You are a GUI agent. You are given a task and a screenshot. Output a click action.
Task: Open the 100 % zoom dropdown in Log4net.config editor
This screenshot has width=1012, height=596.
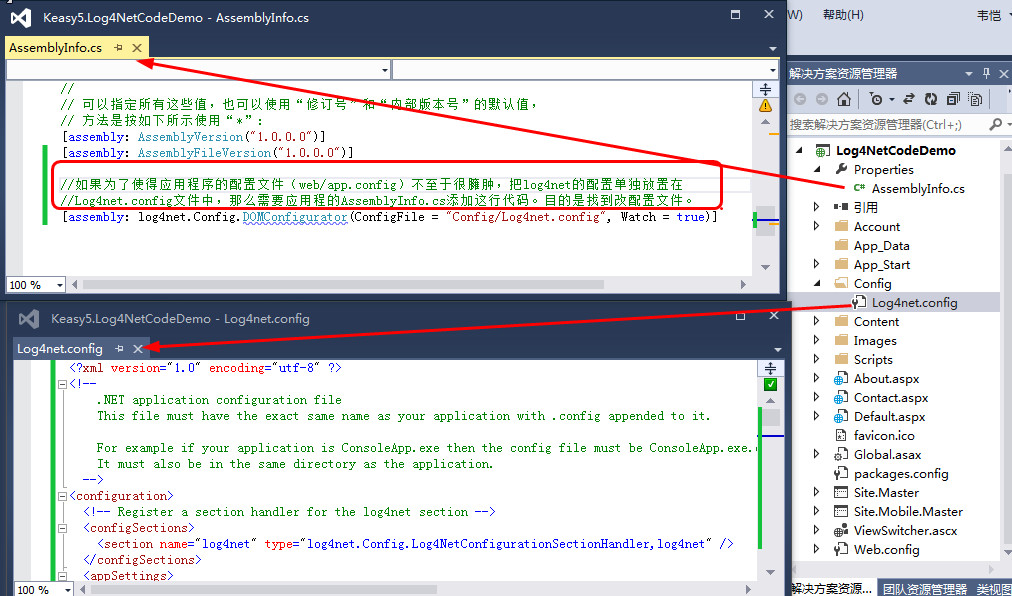(x=68, y=590)
